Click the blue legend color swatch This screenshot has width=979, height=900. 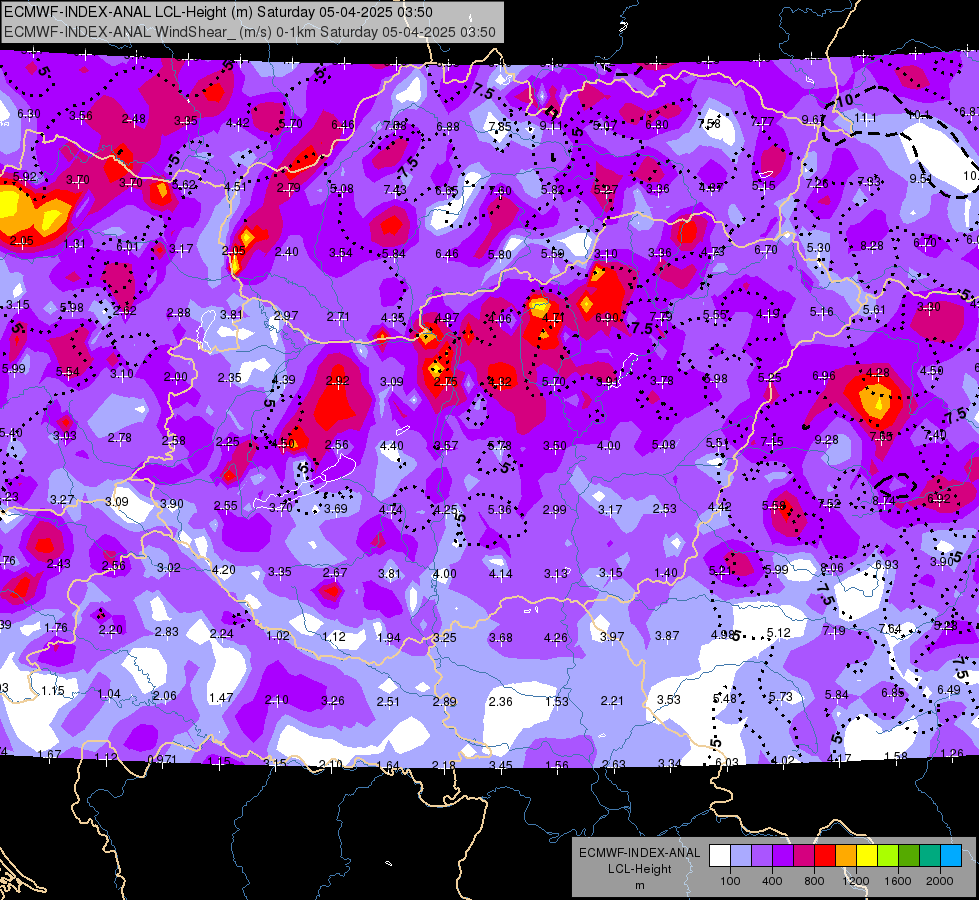pyautogui.click(x=951, y=856)
